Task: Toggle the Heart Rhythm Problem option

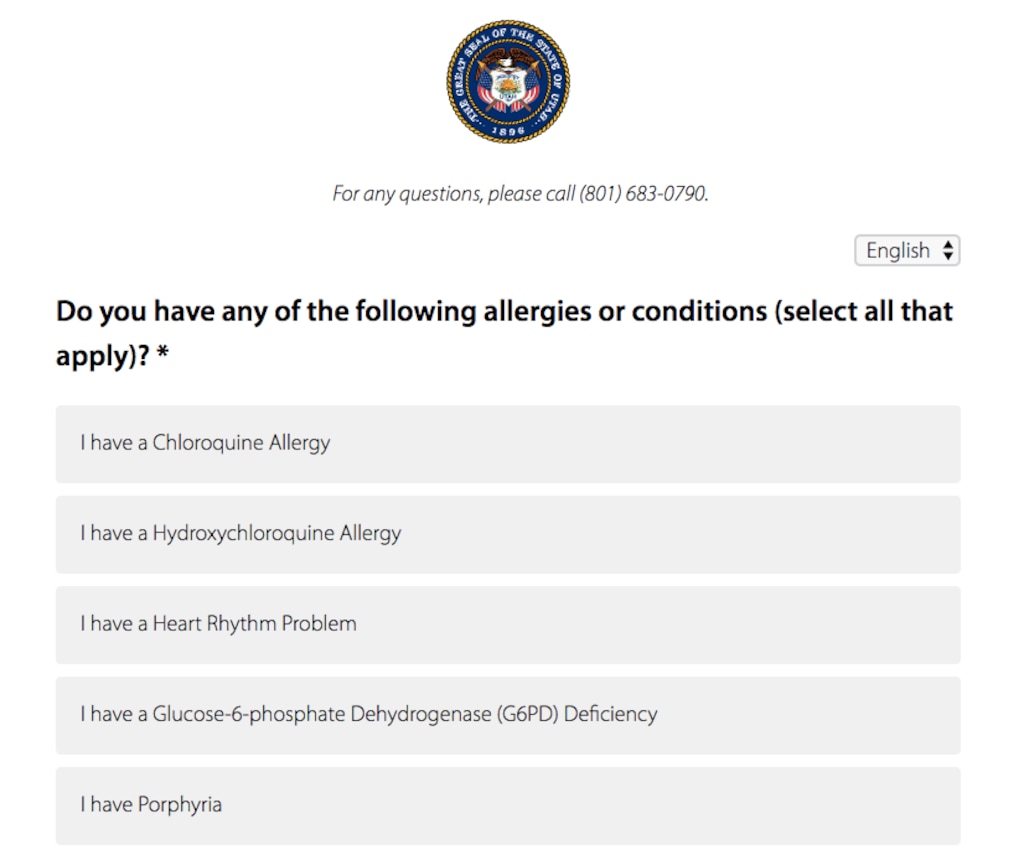Action: [508, 624]
